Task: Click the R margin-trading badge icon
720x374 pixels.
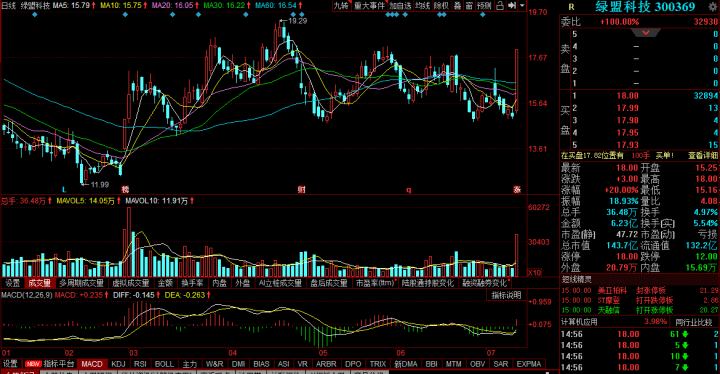Action: point(571,7)
